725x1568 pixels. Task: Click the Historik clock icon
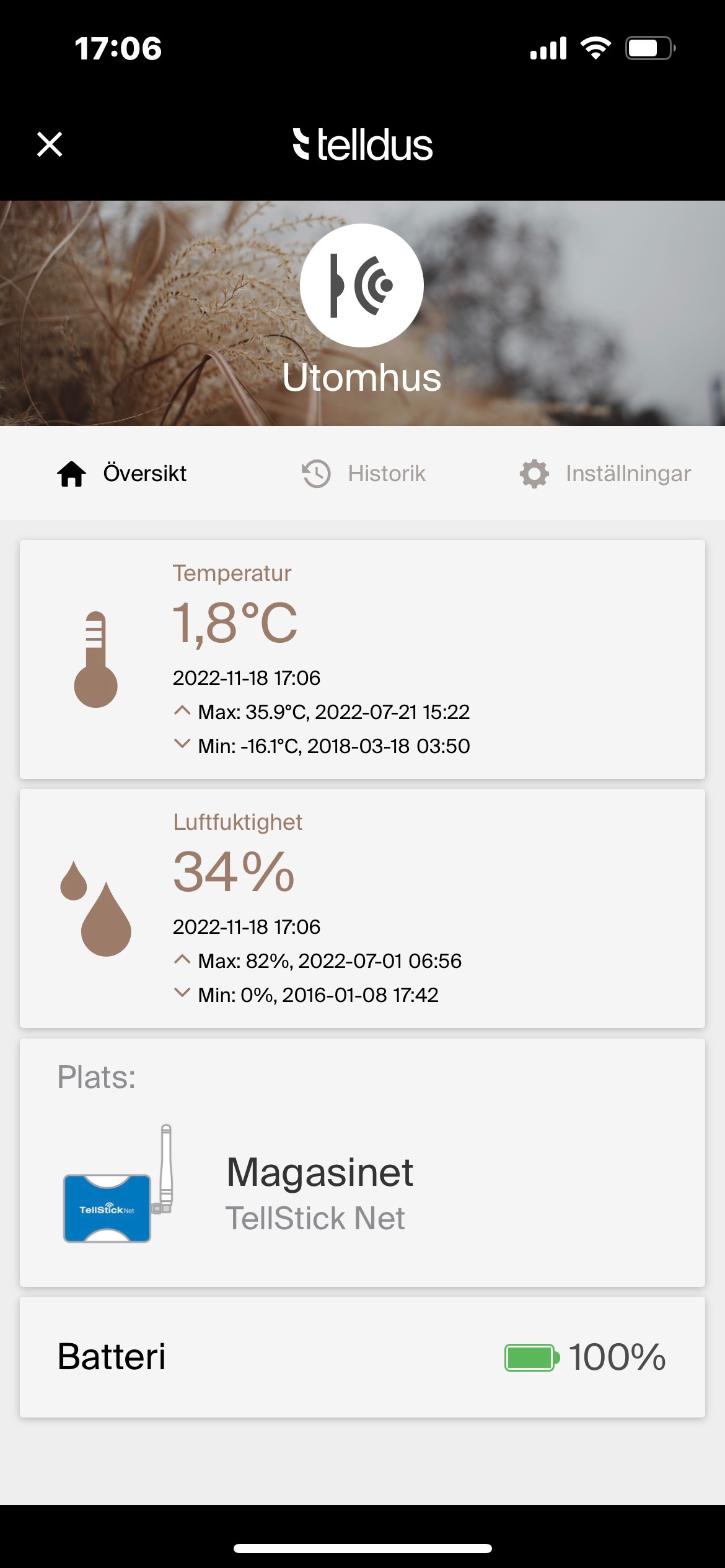coord(316,474)
